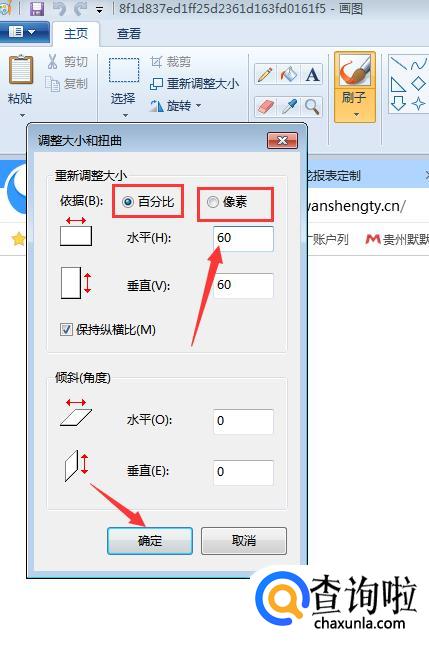Click the 水平(H) input field
429x654 pixels.
click(x=243, y=238)
